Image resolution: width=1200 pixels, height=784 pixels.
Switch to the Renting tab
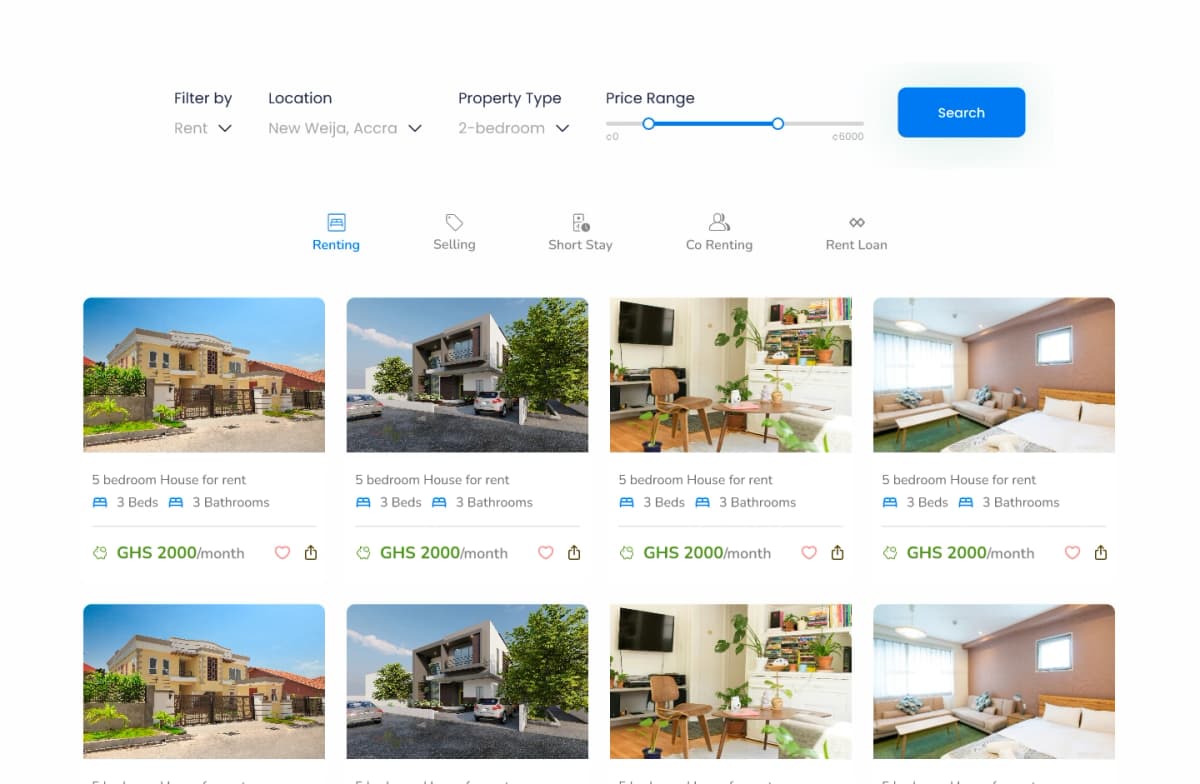336,232
